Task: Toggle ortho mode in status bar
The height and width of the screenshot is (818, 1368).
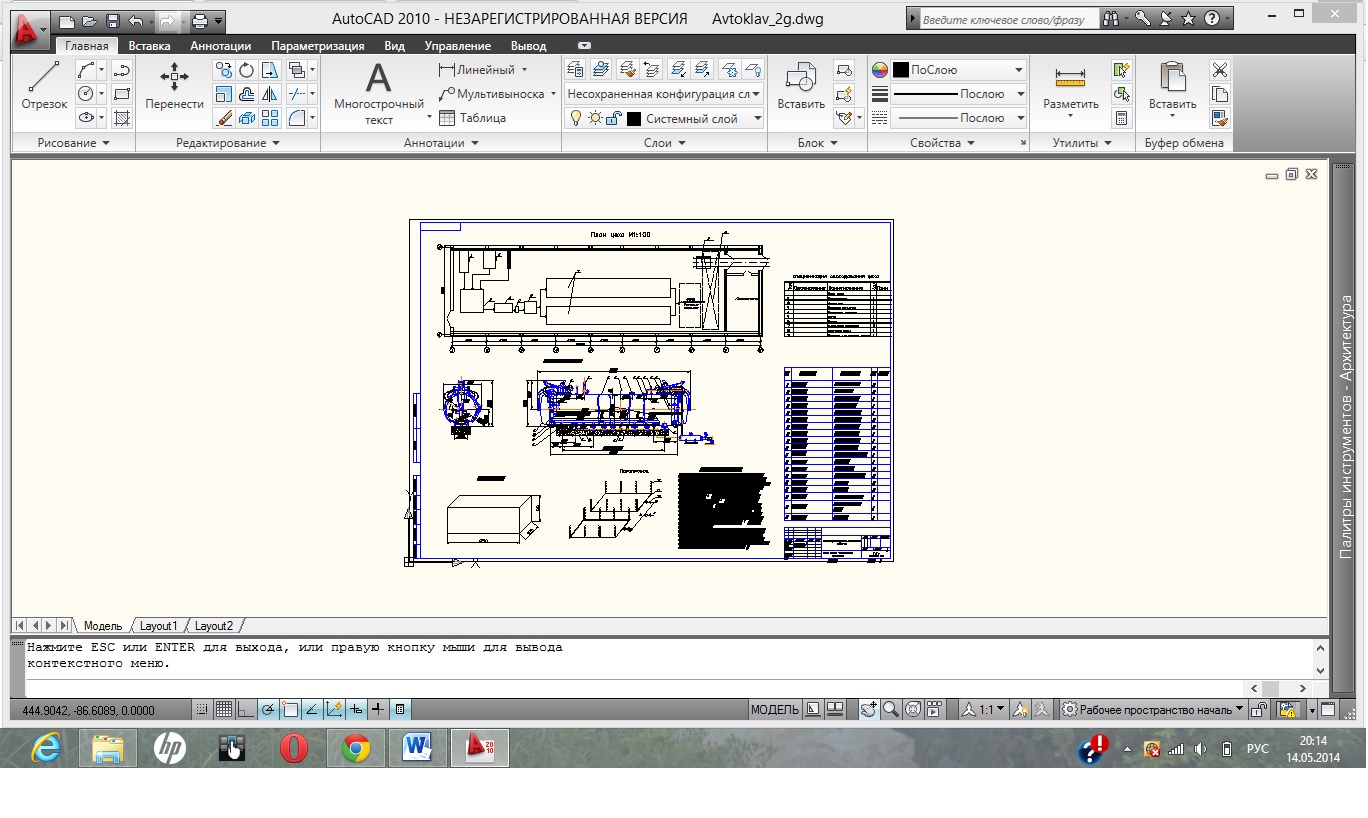Action: (x=245, y=710)
